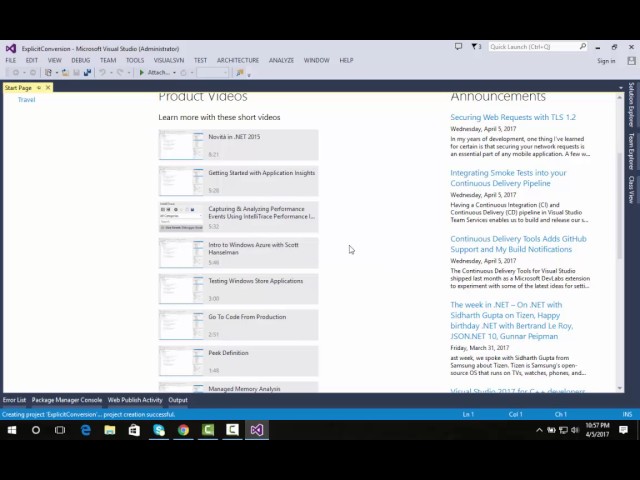This screenshot has height=480, width=640.
Task: Open the Team Explorer side tab
Action: point(631,151)
